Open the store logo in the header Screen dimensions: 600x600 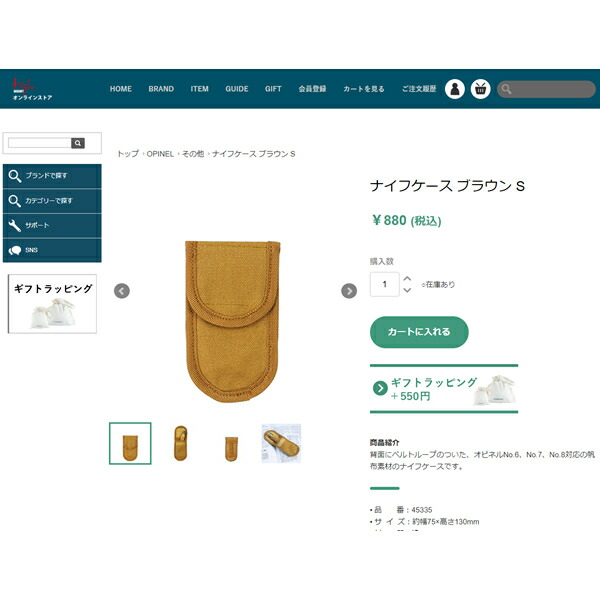click(x=32, y=90)
